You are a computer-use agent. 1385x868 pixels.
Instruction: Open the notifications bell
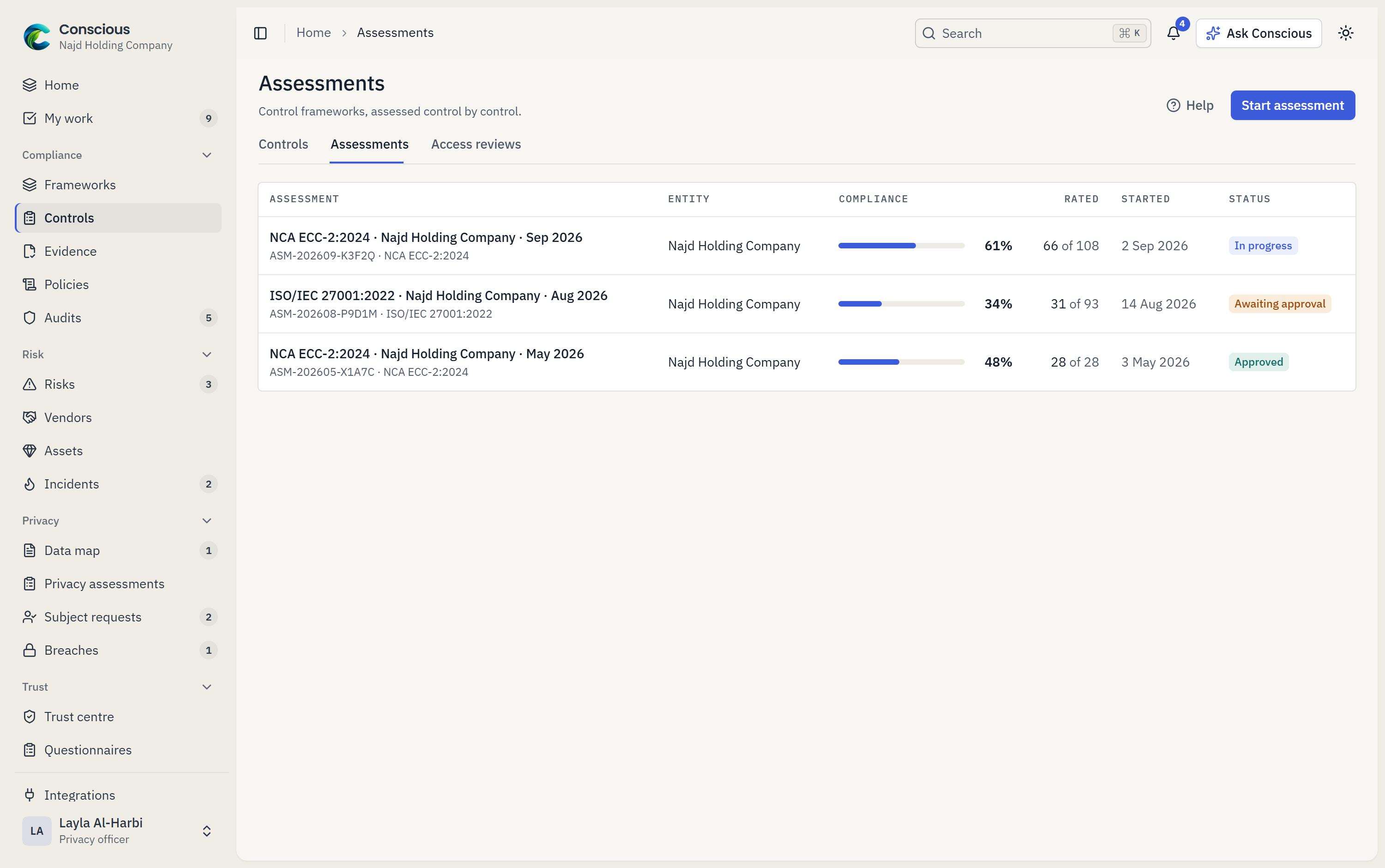tap(1173, 33)
